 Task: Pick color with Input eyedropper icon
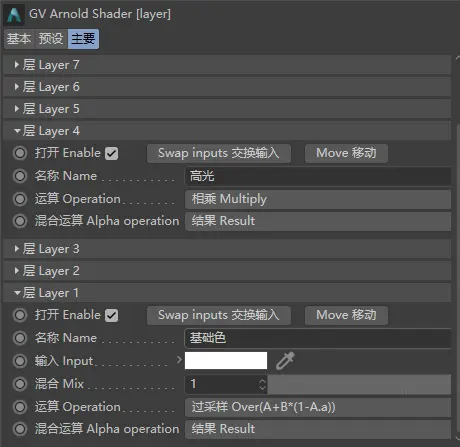click(x=285, y=361)
